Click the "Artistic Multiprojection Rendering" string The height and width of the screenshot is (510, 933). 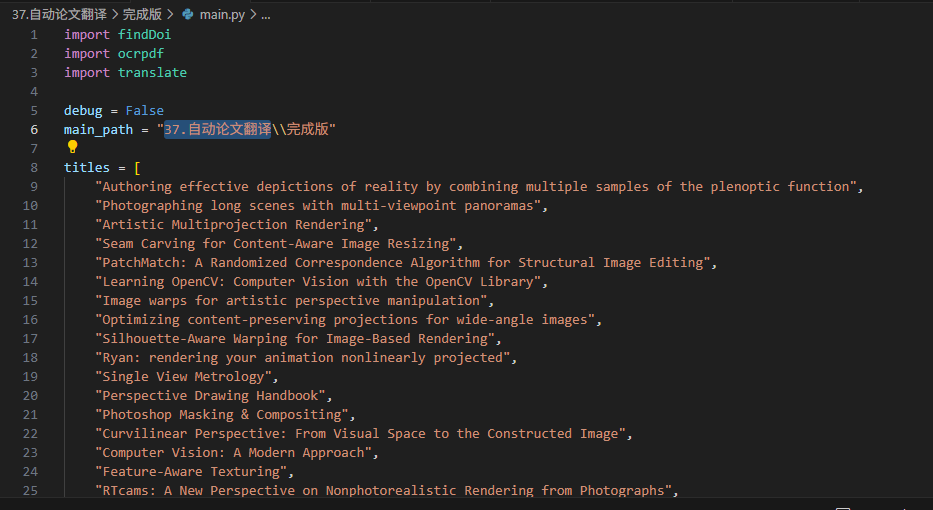coord(234,225)
